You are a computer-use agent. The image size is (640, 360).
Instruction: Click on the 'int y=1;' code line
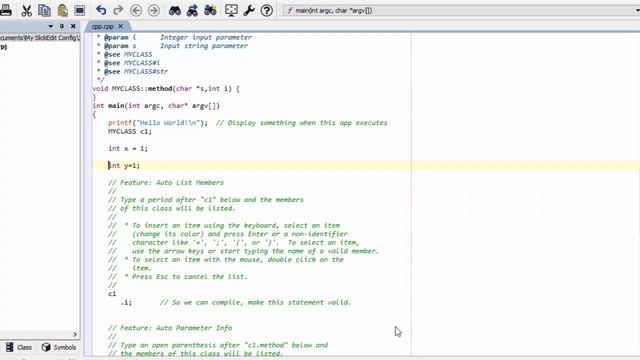[x=124, y=165]
